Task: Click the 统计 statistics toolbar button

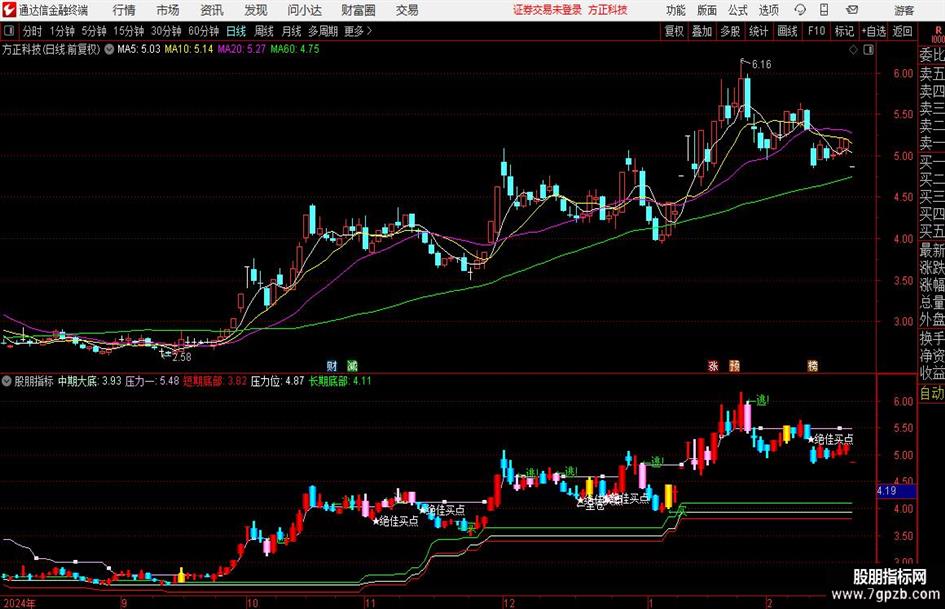Action: (x=759, y=31)
